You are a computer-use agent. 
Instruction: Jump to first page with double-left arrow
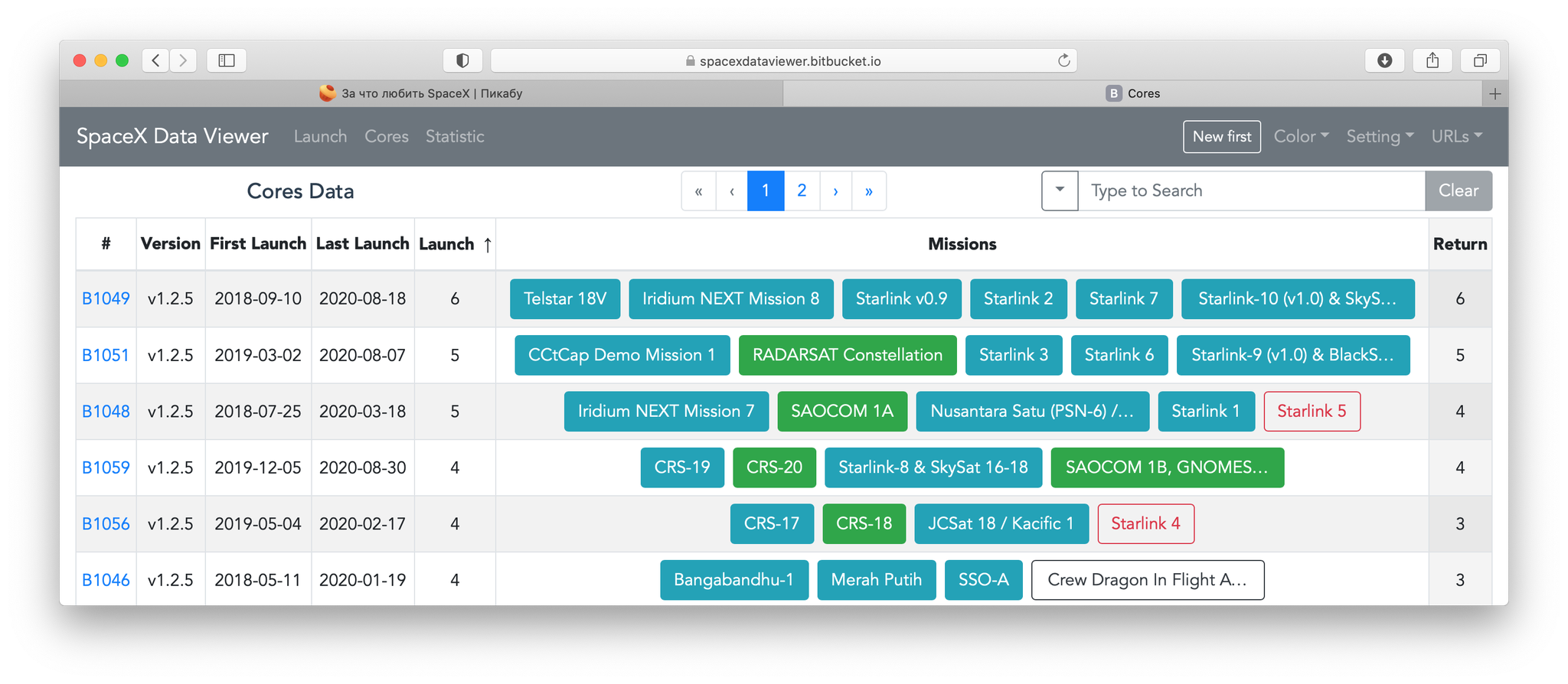699,191
